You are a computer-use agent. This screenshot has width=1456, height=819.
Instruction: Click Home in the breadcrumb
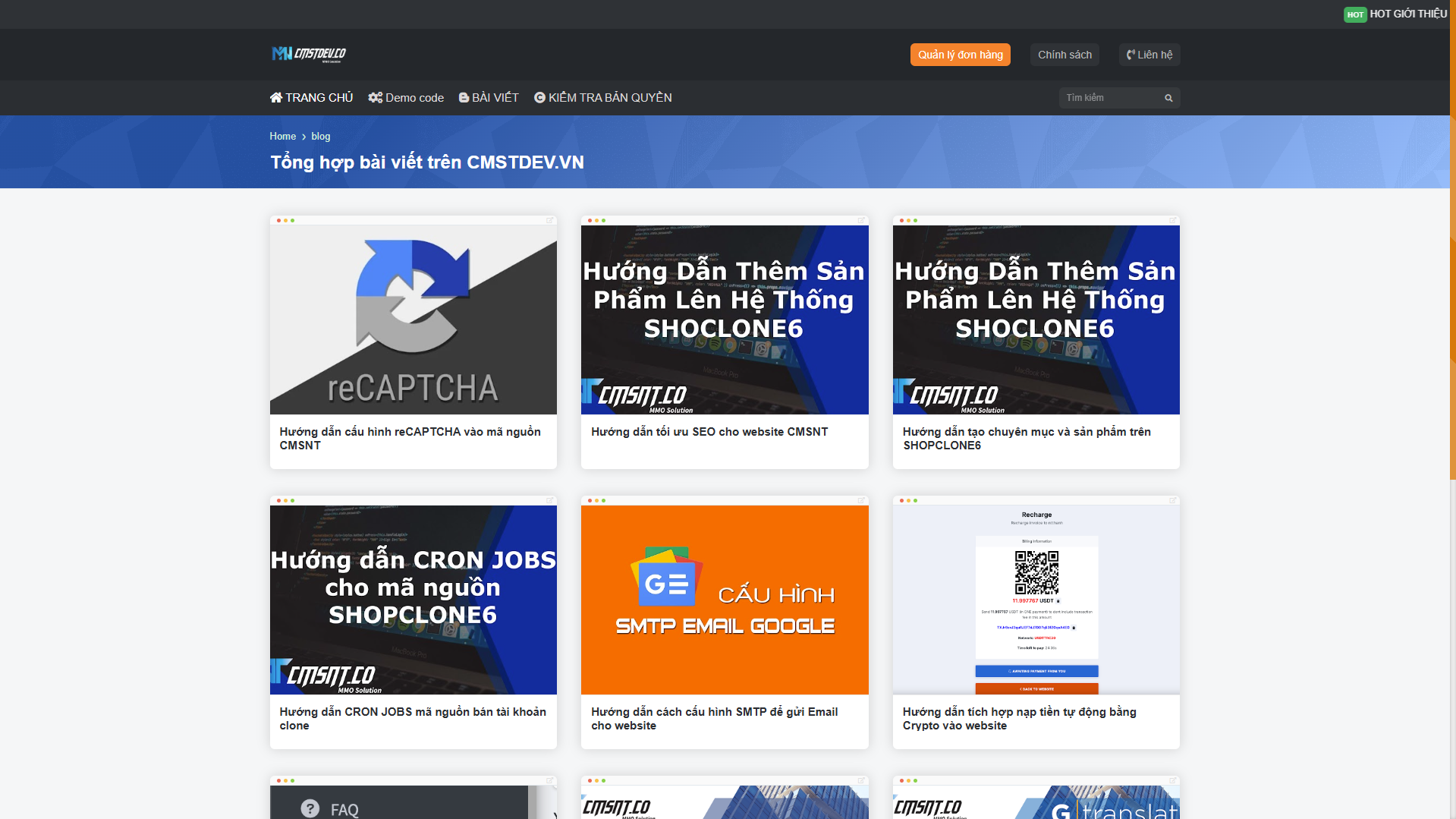point(282,137)
